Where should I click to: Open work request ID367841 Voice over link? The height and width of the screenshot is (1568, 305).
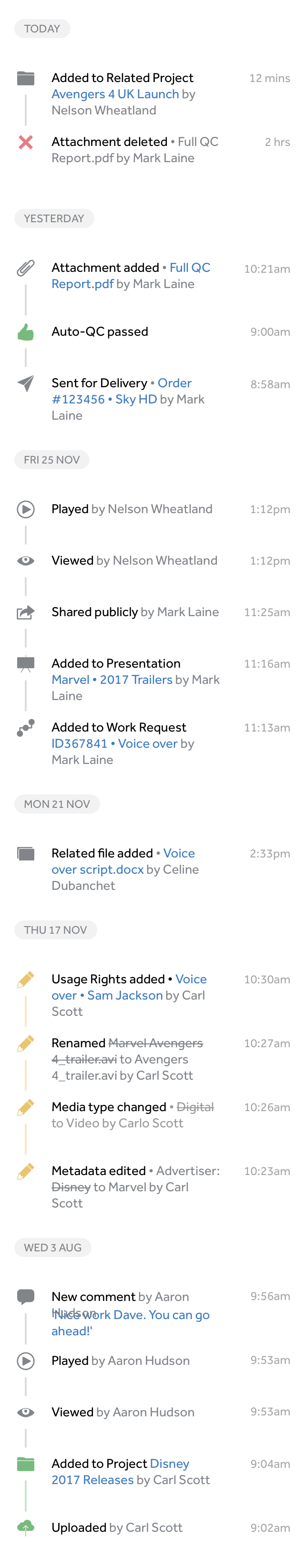click(x=114, y=744)
